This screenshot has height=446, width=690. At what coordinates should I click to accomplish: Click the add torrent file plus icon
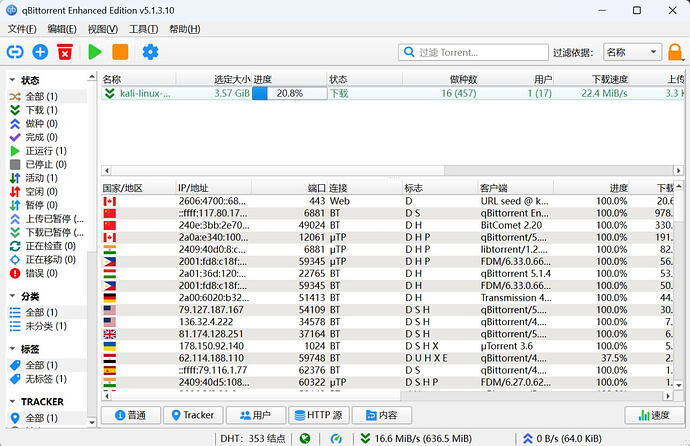(40, 52)
